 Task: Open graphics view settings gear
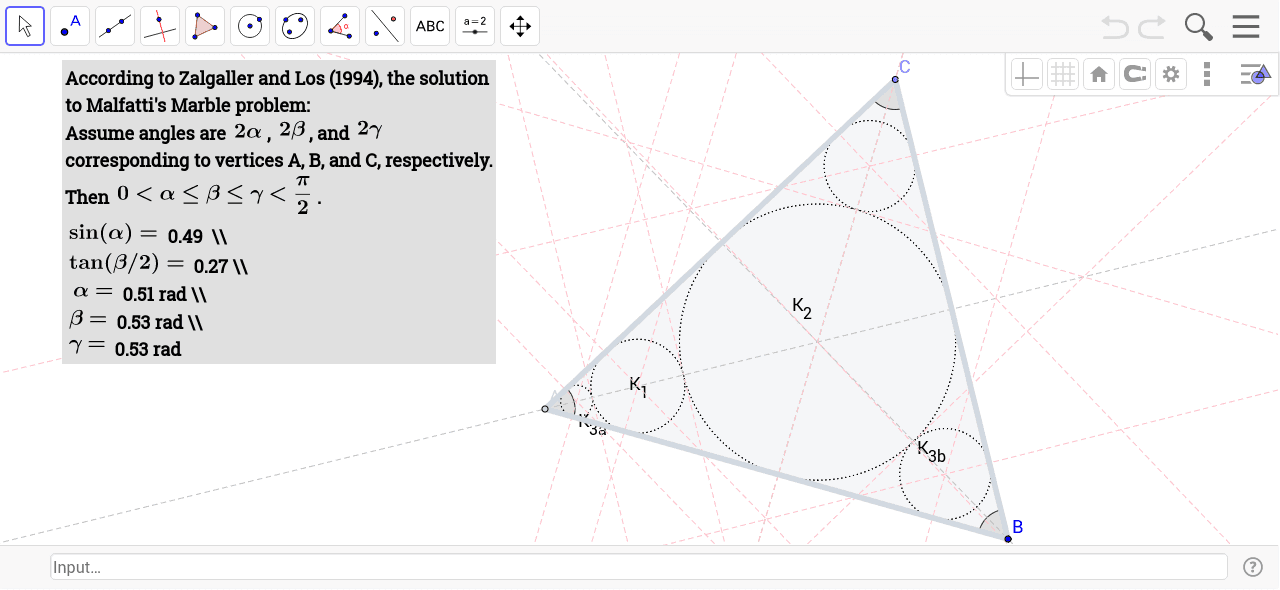point(1170,74)
